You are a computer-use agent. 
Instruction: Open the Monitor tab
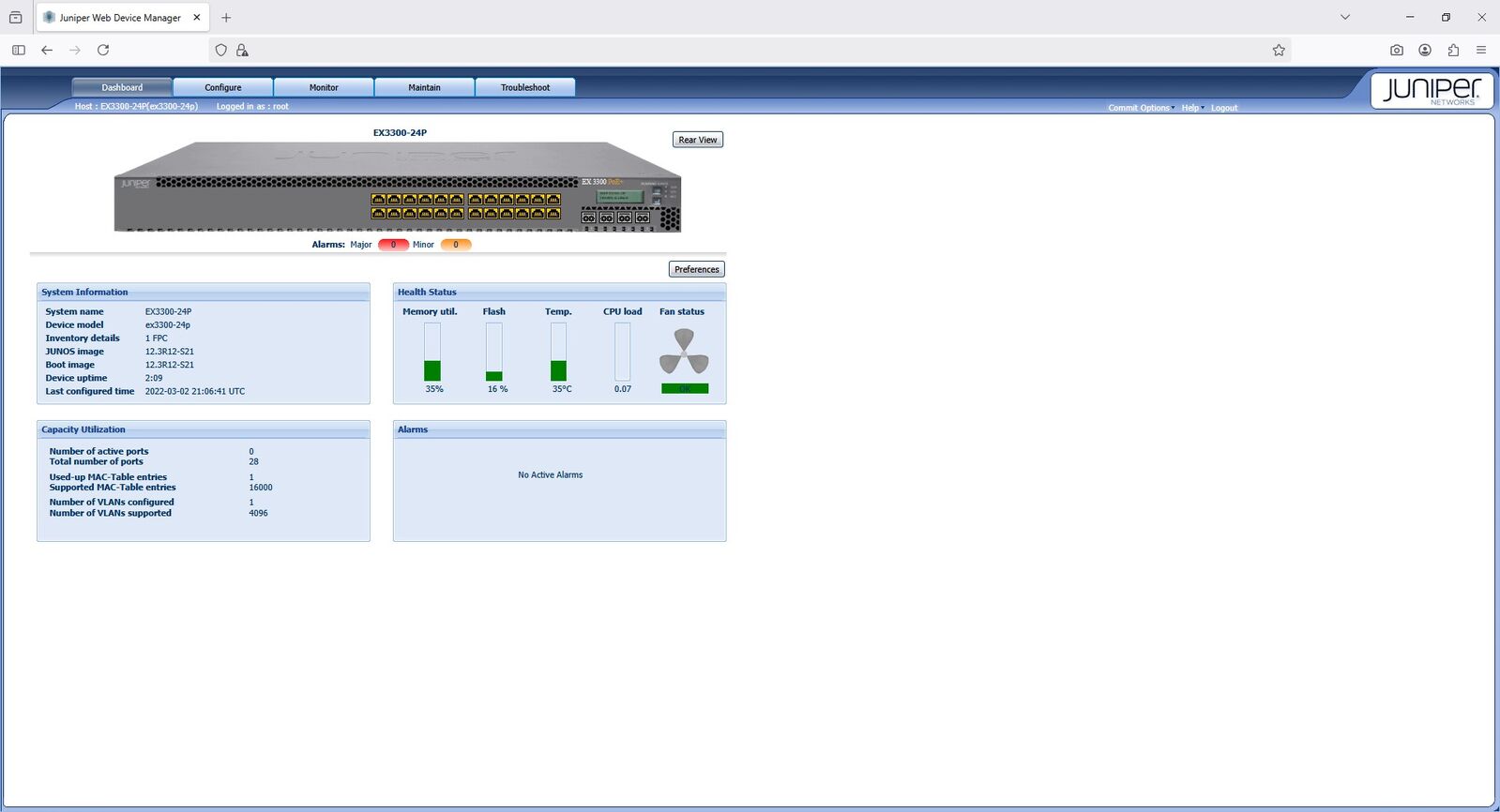tap(324, 87)
